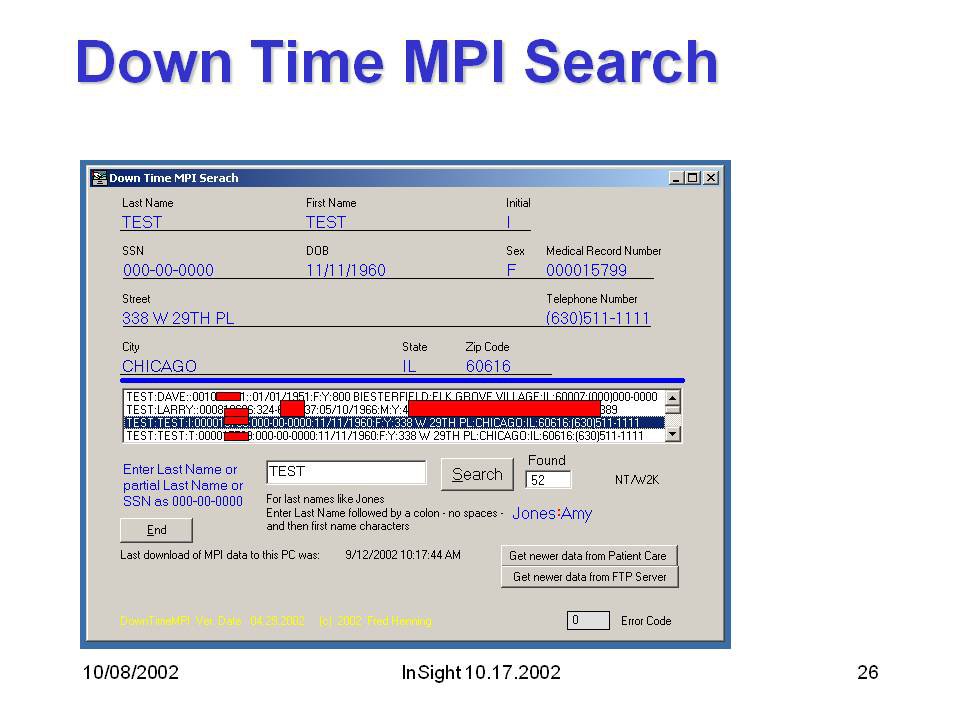
Task: Click the Down Time MPI title bar icon
Action: (99, 178)
